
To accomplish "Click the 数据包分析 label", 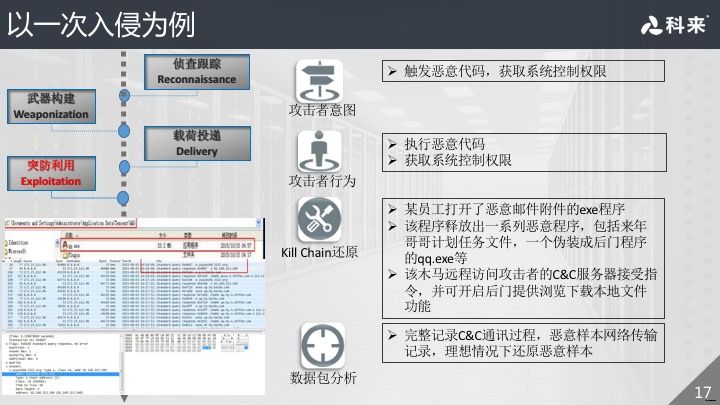I will pos(323,378).
